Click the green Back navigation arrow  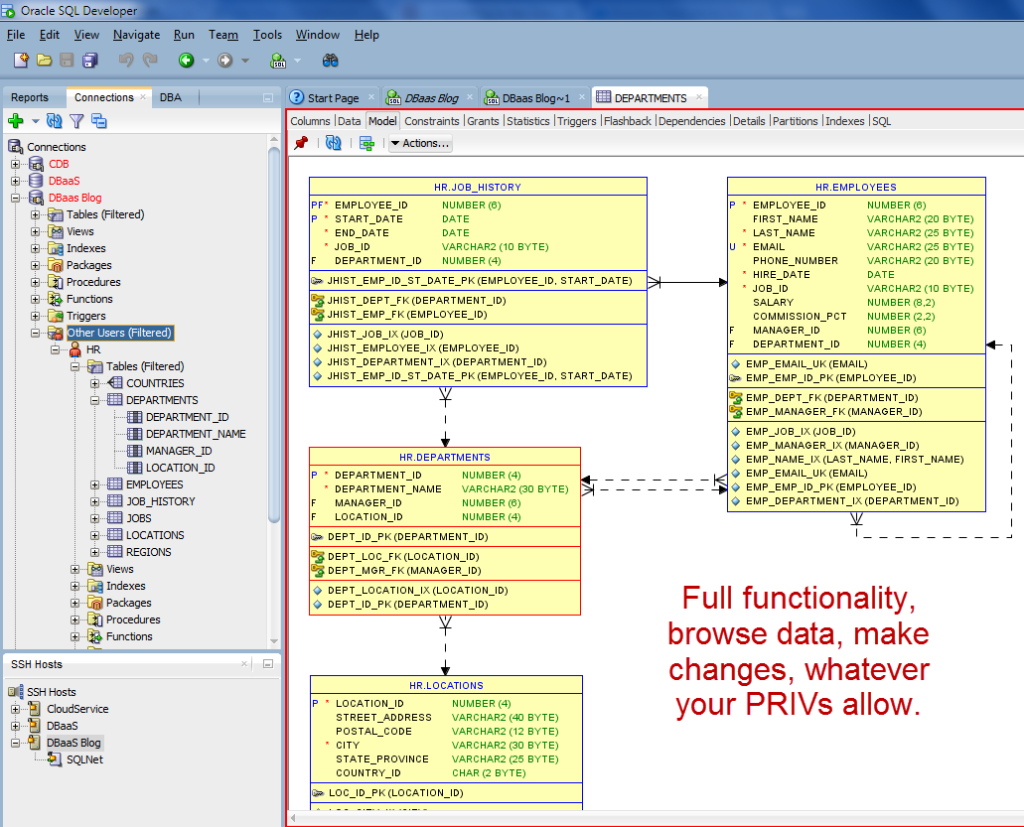click(x=186, y=60)
